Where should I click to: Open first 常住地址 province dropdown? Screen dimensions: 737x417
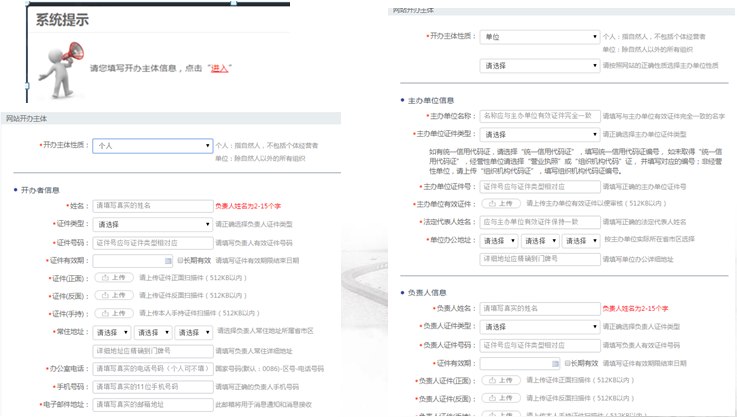[x=111, y=332]
